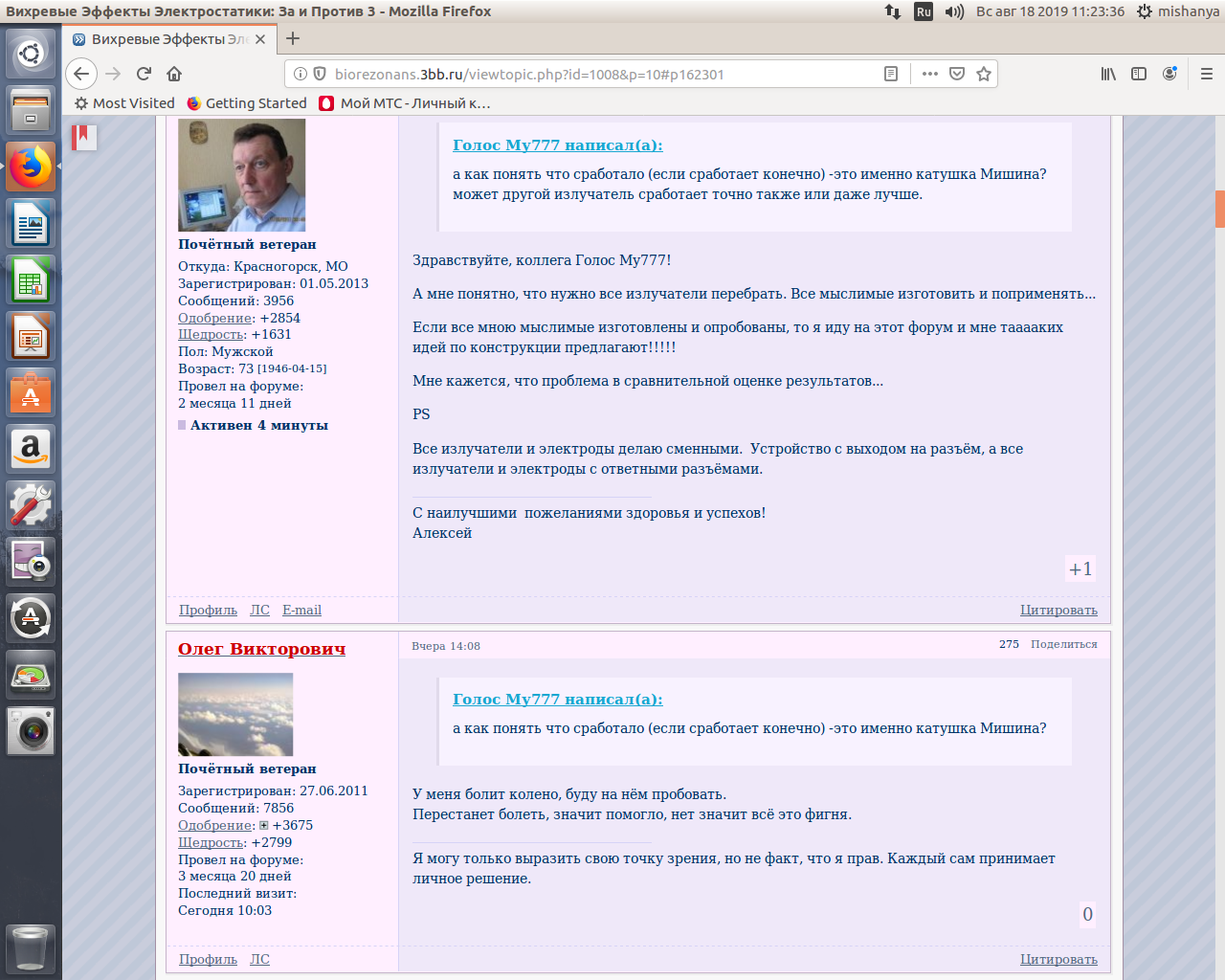This screenshot has width=1225, height=980.
Task: Click the page vertical scrollbar thumb
Action: [1220, 209]
